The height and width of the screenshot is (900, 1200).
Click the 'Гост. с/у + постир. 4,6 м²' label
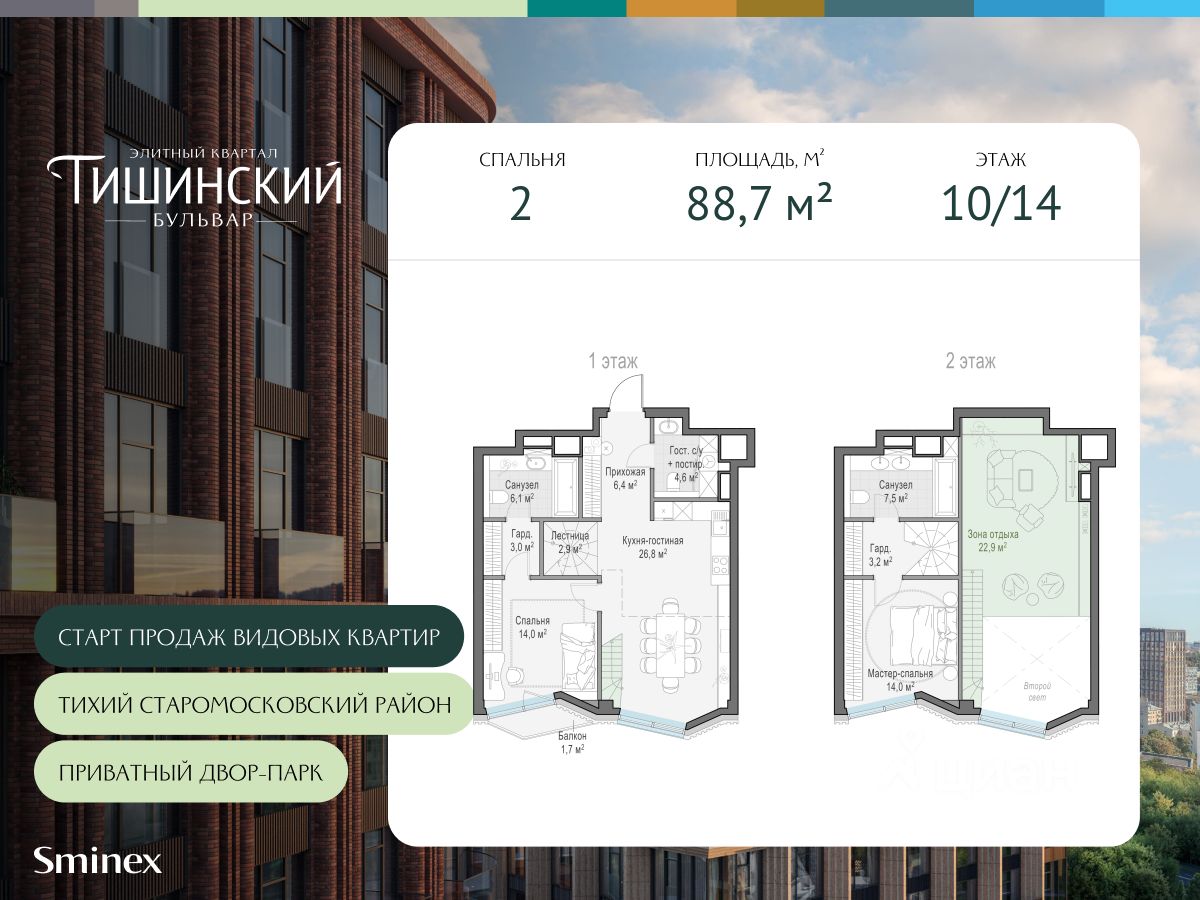(685, 465)
